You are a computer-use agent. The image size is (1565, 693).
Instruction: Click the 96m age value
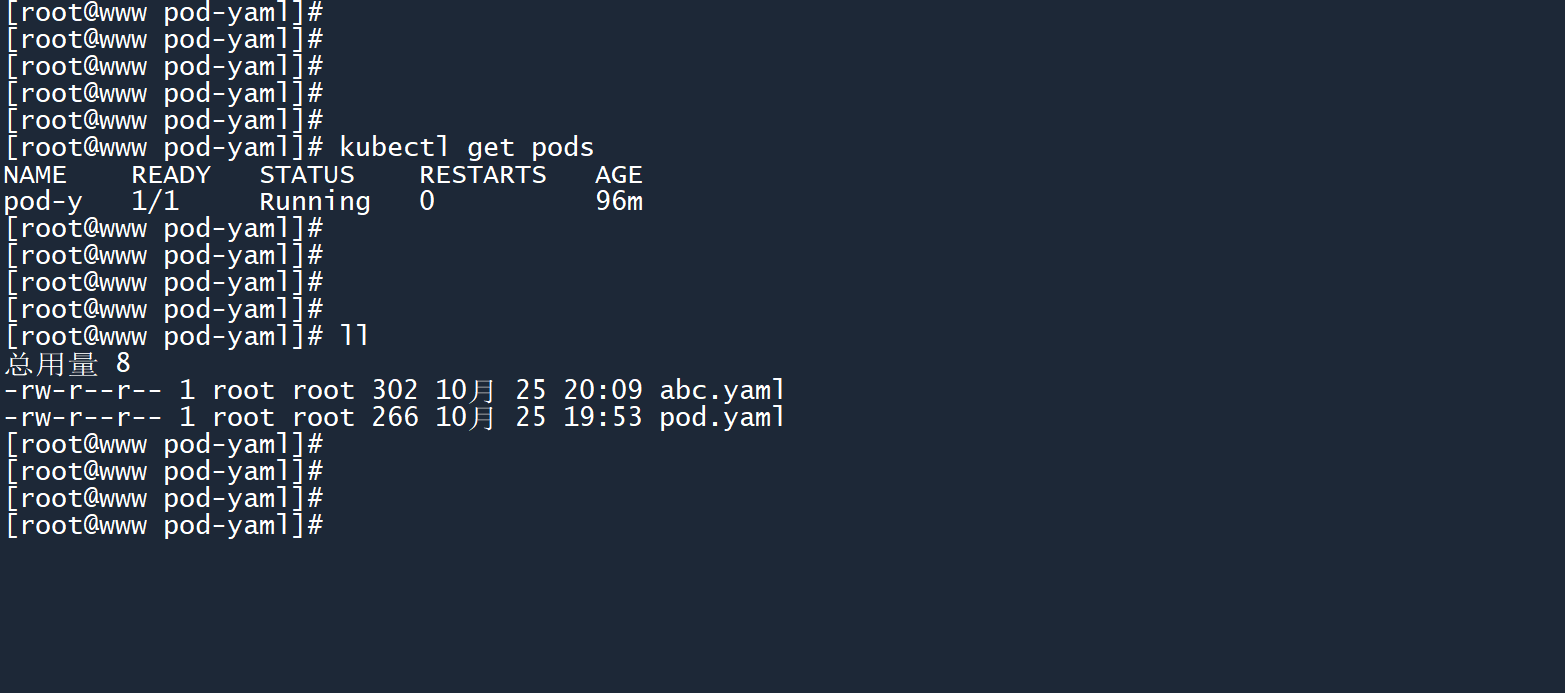click(619, 202)
